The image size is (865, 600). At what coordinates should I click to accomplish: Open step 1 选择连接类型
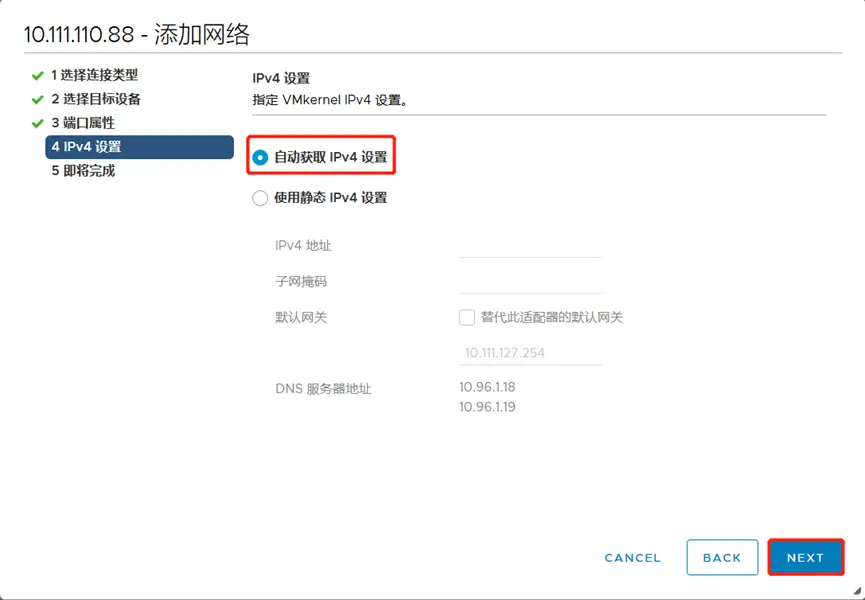tap(94, 75)
